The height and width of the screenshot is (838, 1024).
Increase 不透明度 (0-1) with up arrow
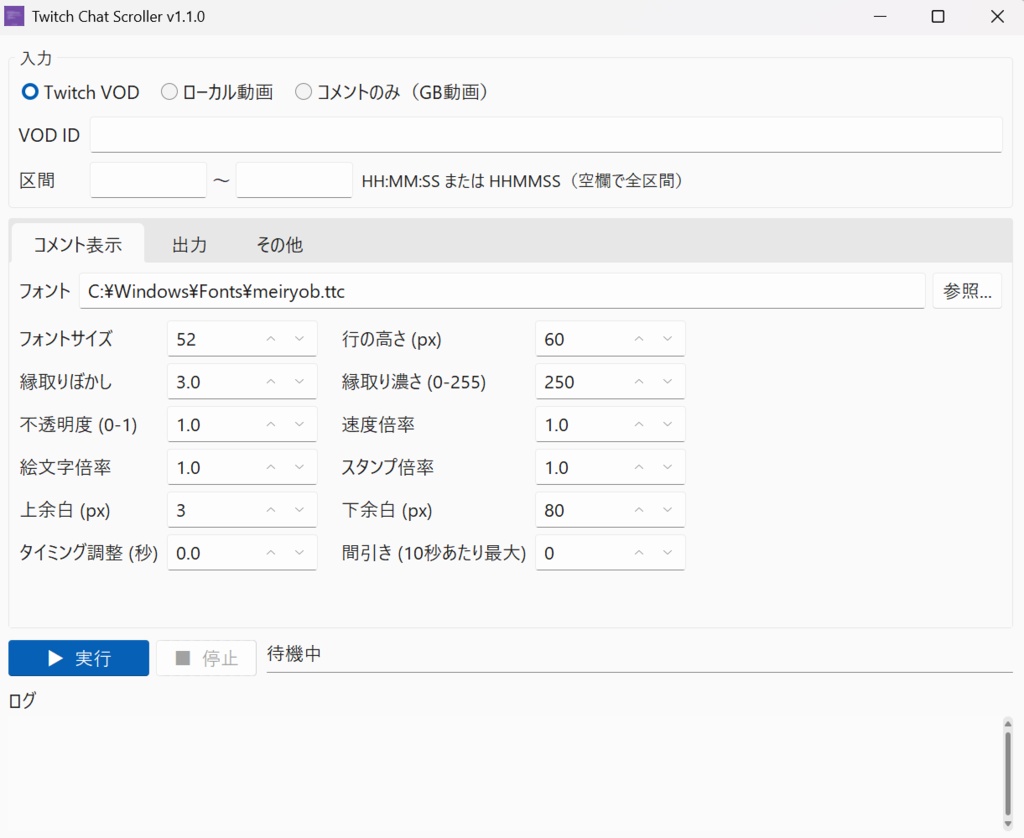tap(271, 425)
